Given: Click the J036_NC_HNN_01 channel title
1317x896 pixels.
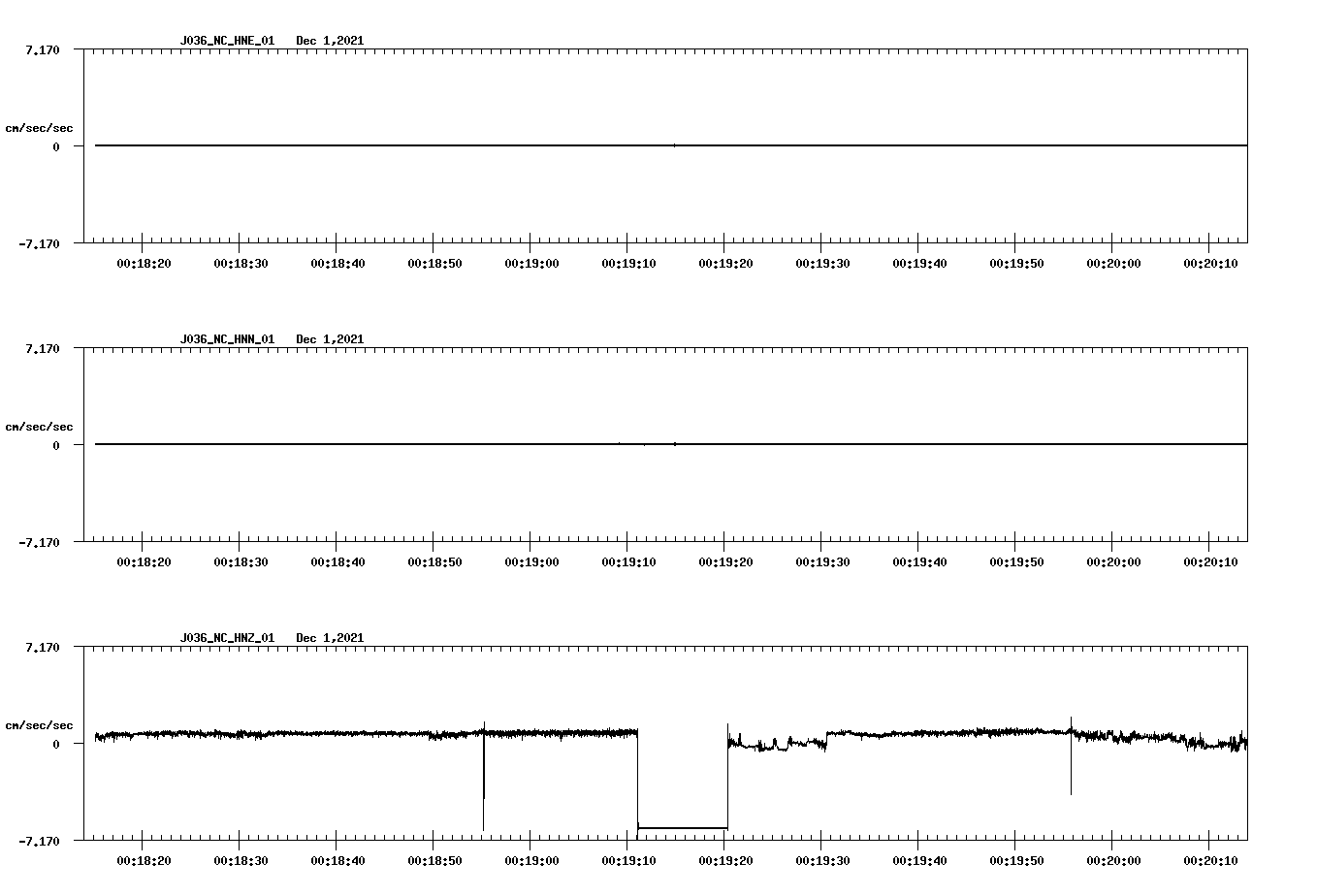Looking at the screenshot, I should point(227,339).
